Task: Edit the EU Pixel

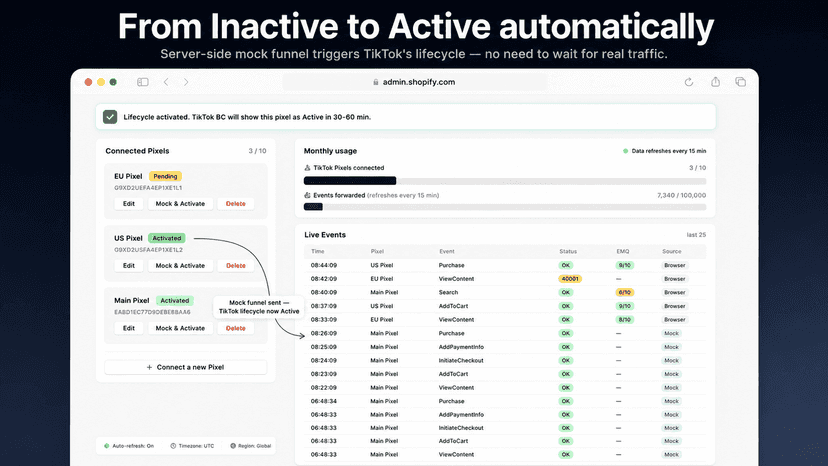Action: 129,203
